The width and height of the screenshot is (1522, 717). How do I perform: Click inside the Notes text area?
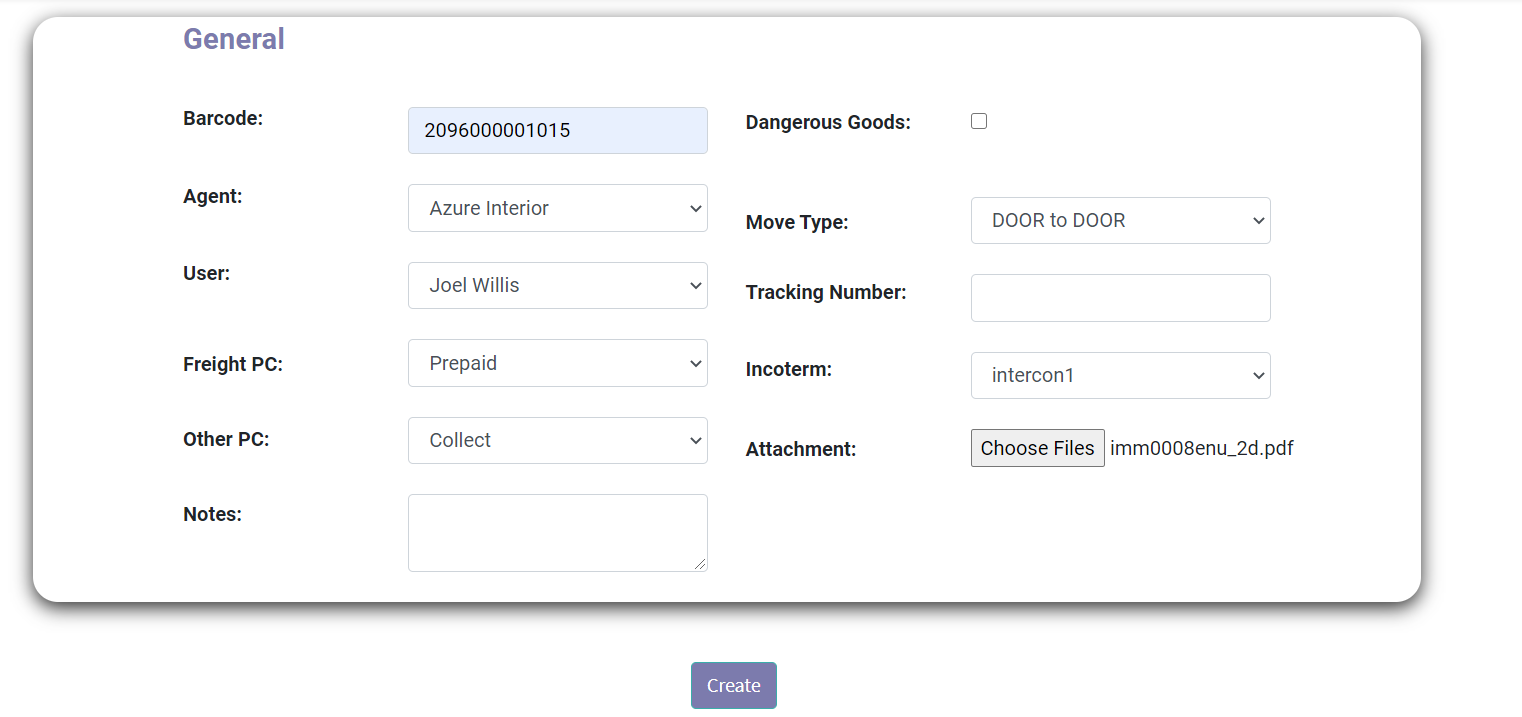(557, 532)
